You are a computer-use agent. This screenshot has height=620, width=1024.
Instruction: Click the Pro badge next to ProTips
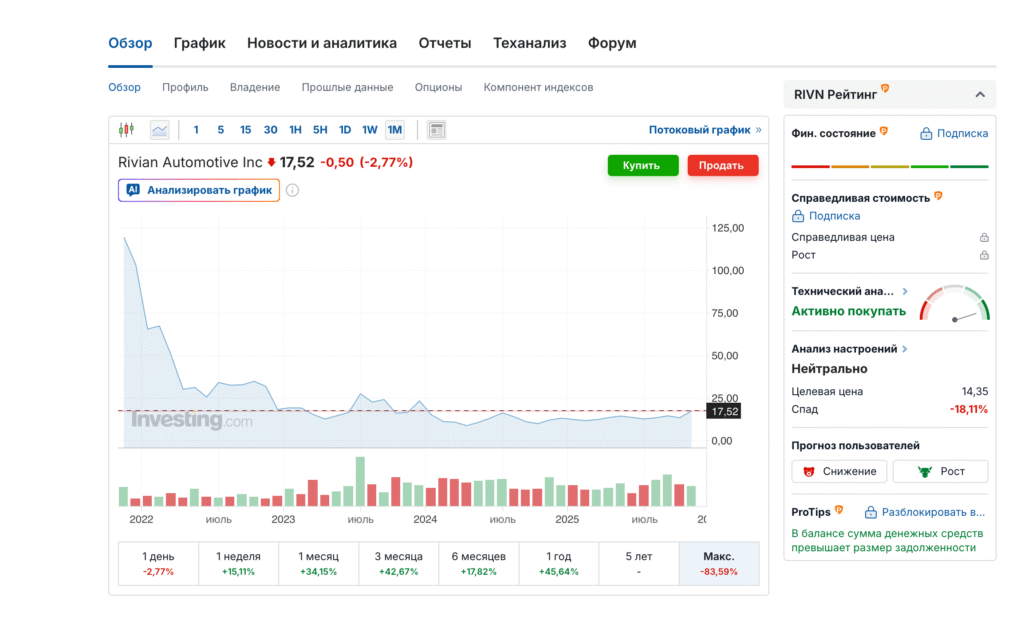tap(839, 510)
